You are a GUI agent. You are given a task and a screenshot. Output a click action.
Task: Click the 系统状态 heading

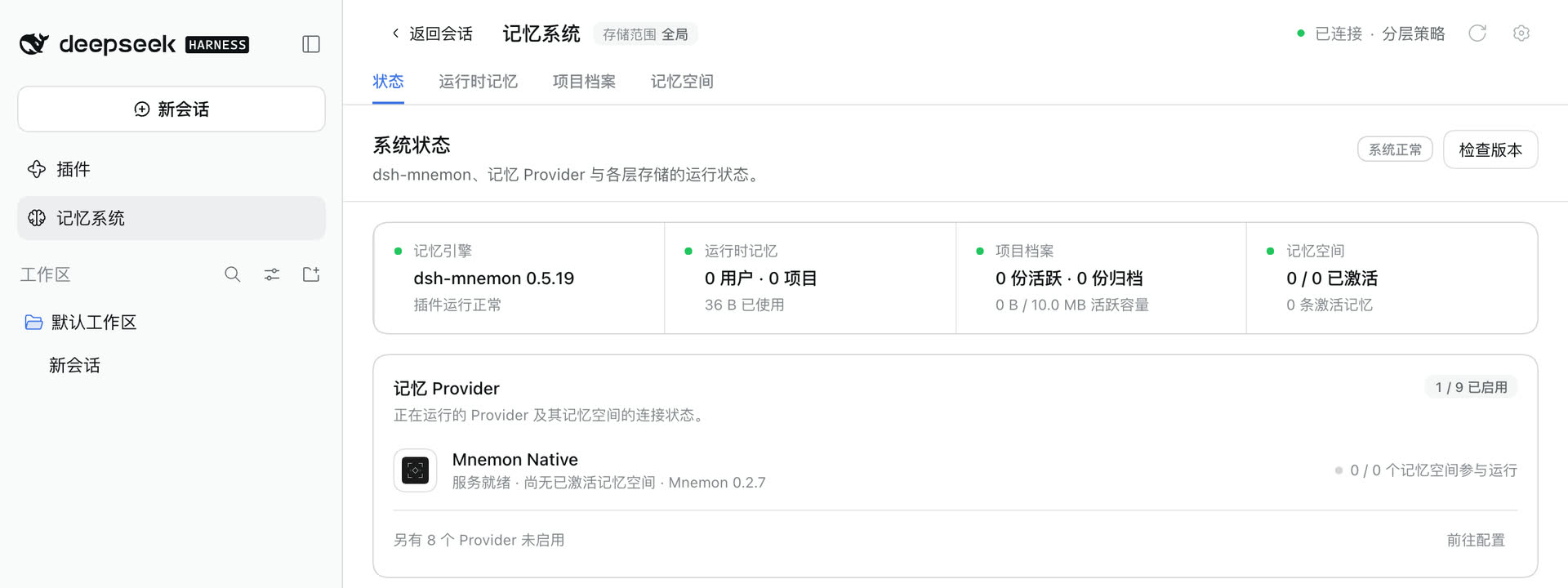tap(412, 145)
